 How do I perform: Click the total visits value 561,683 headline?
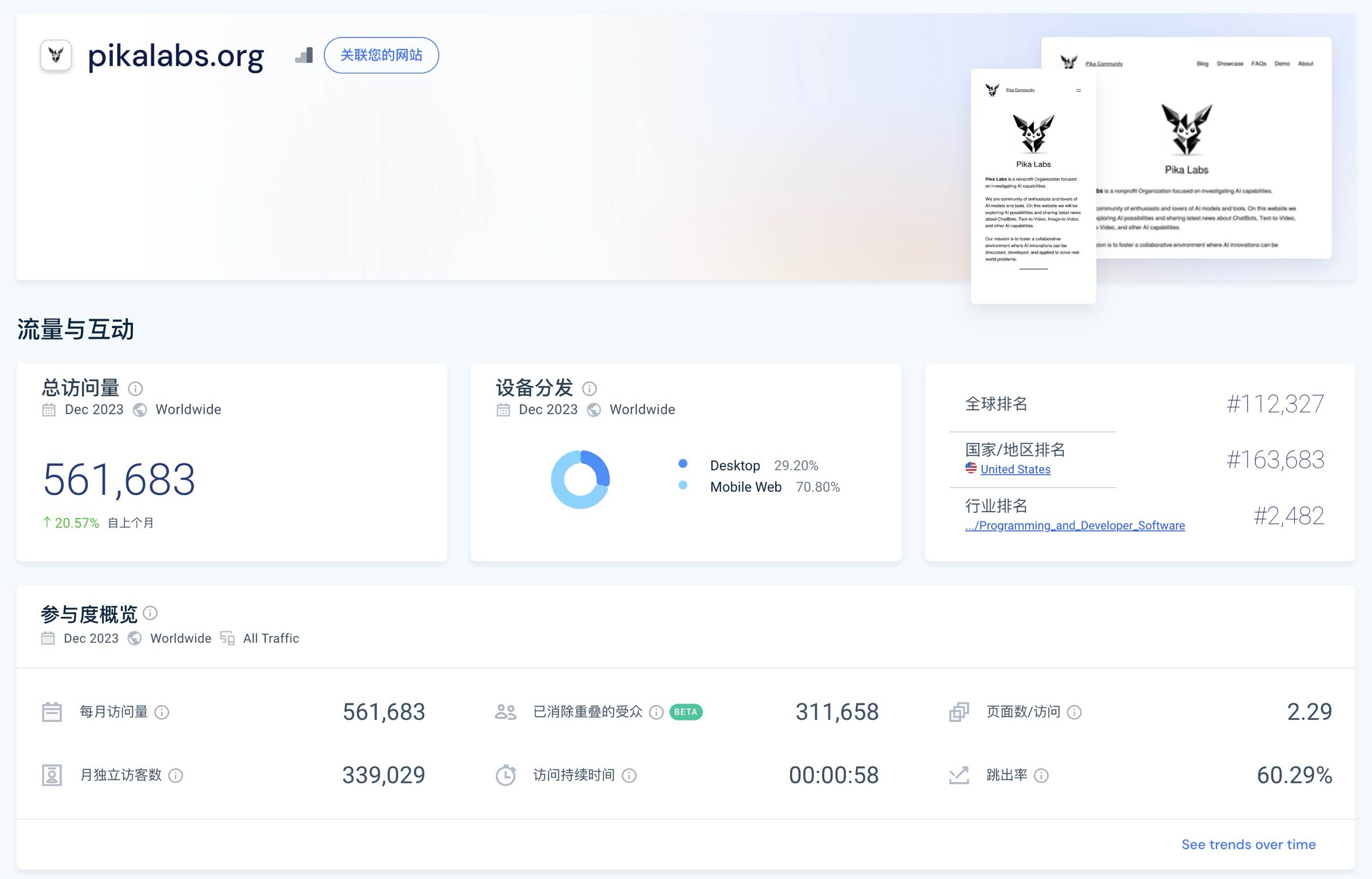pos(119,479)
